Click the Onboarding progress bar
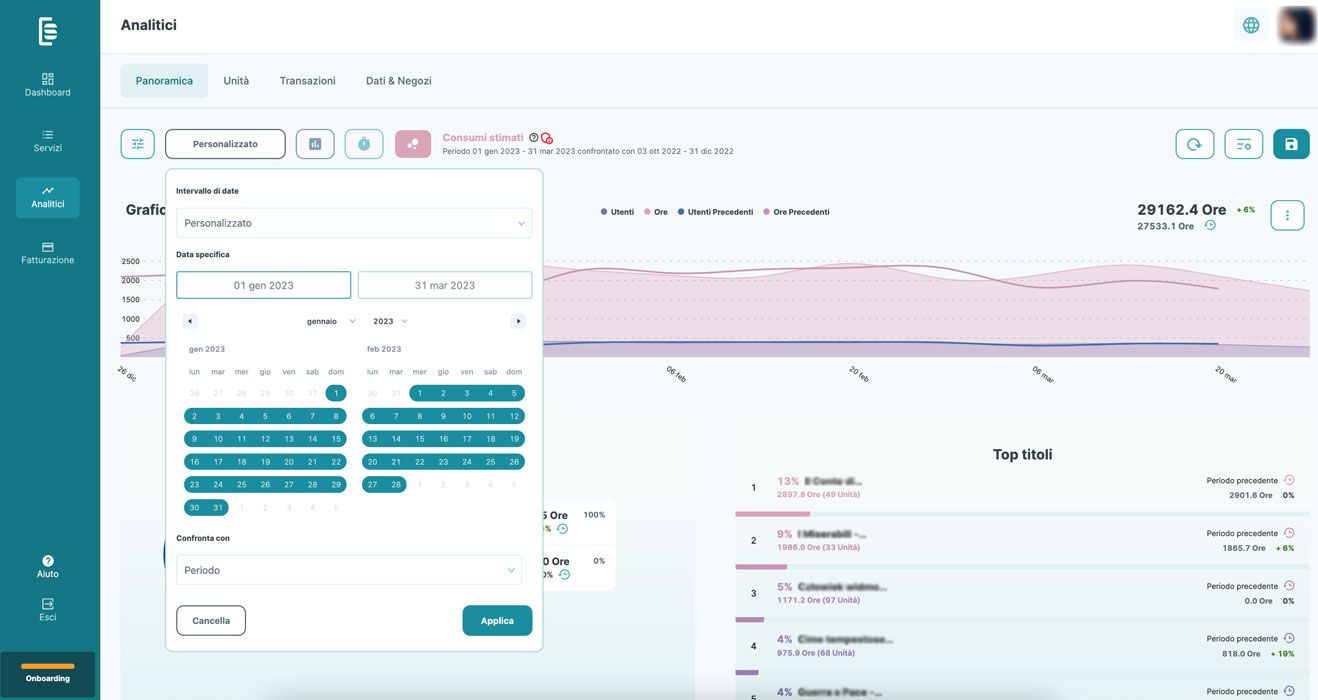The height and width of the screenshot is (700, 1318). (48, 666)
